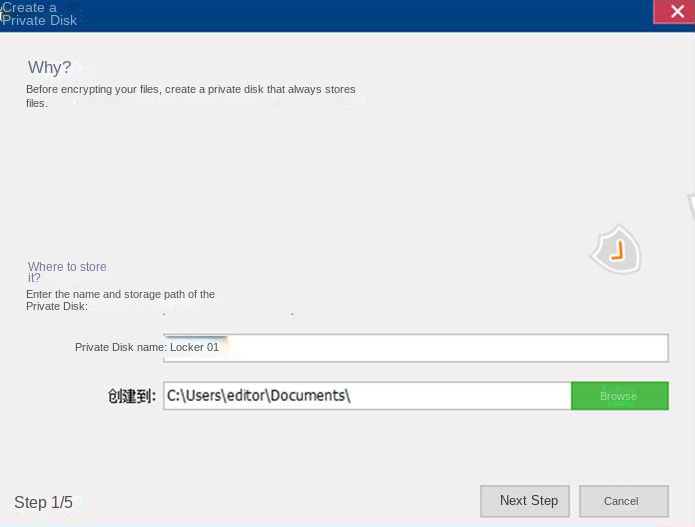The width and height of the screenshot is (695, 527).
Task: Click the 'Before encrypting your files' description
Action: tap(190, 96)
